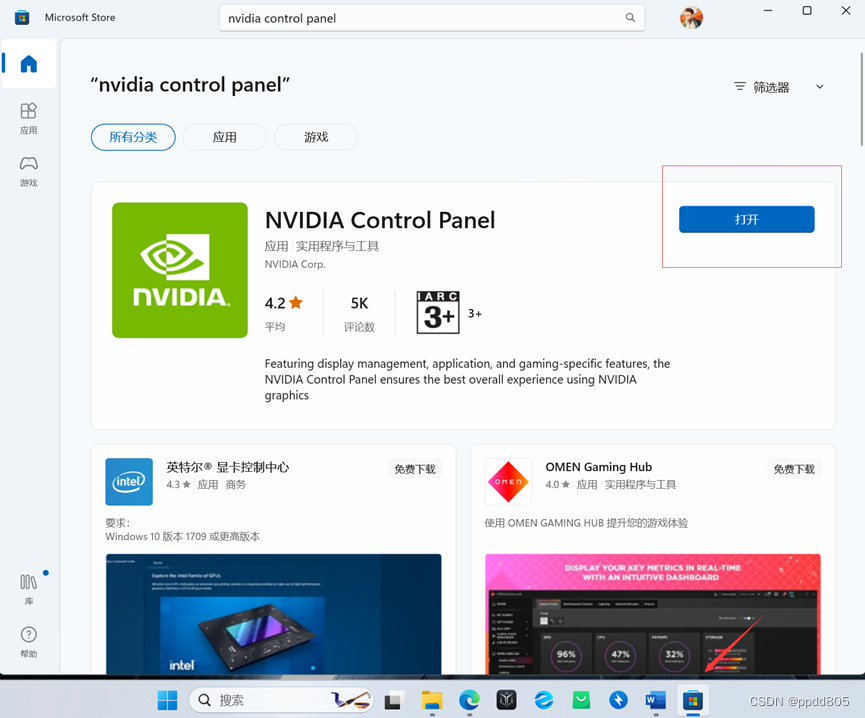Click the OMEN dashboard screenshot preview
This screenshot has height=718, width=865.
point(653,614)
